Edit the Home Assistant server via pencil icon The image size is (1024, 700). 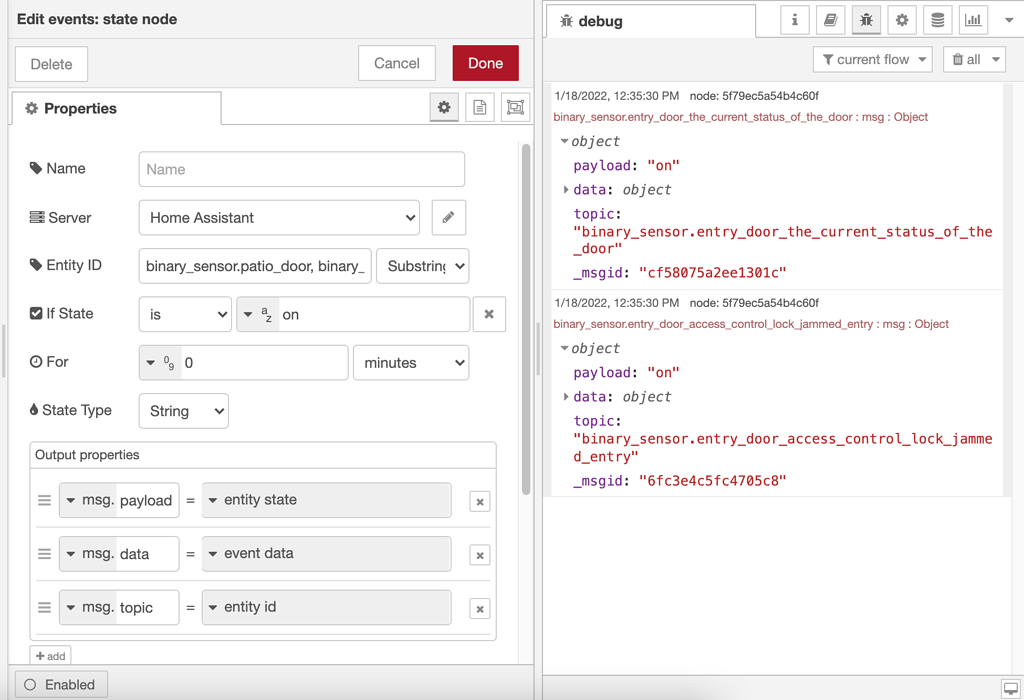point(448,217)
